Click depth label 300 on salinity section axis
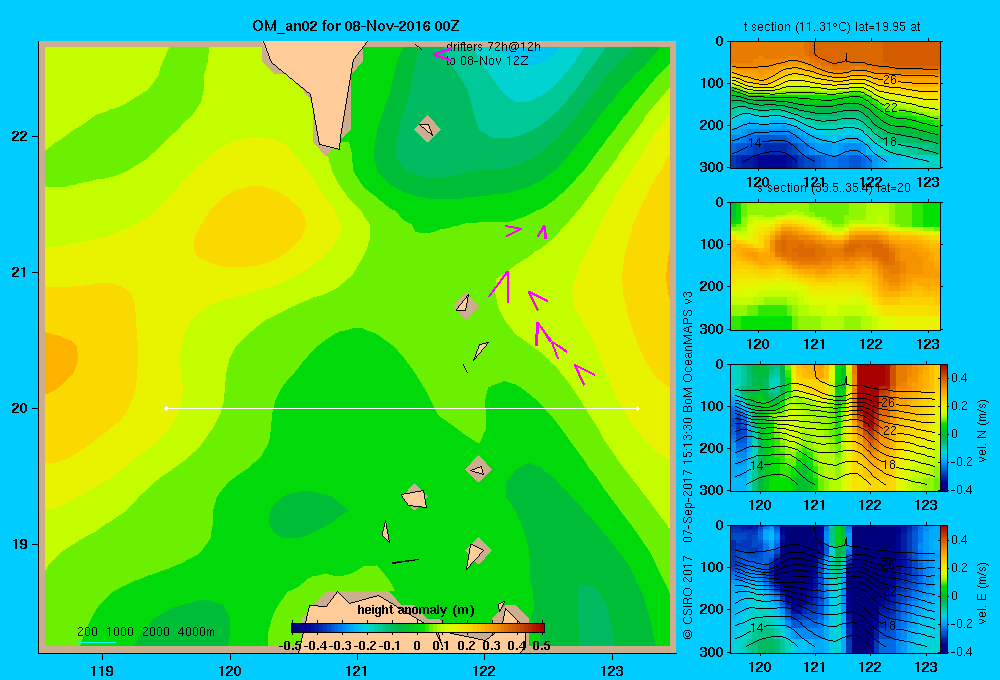Viewport: 1000px width, 680px height. tap(711, 329)
